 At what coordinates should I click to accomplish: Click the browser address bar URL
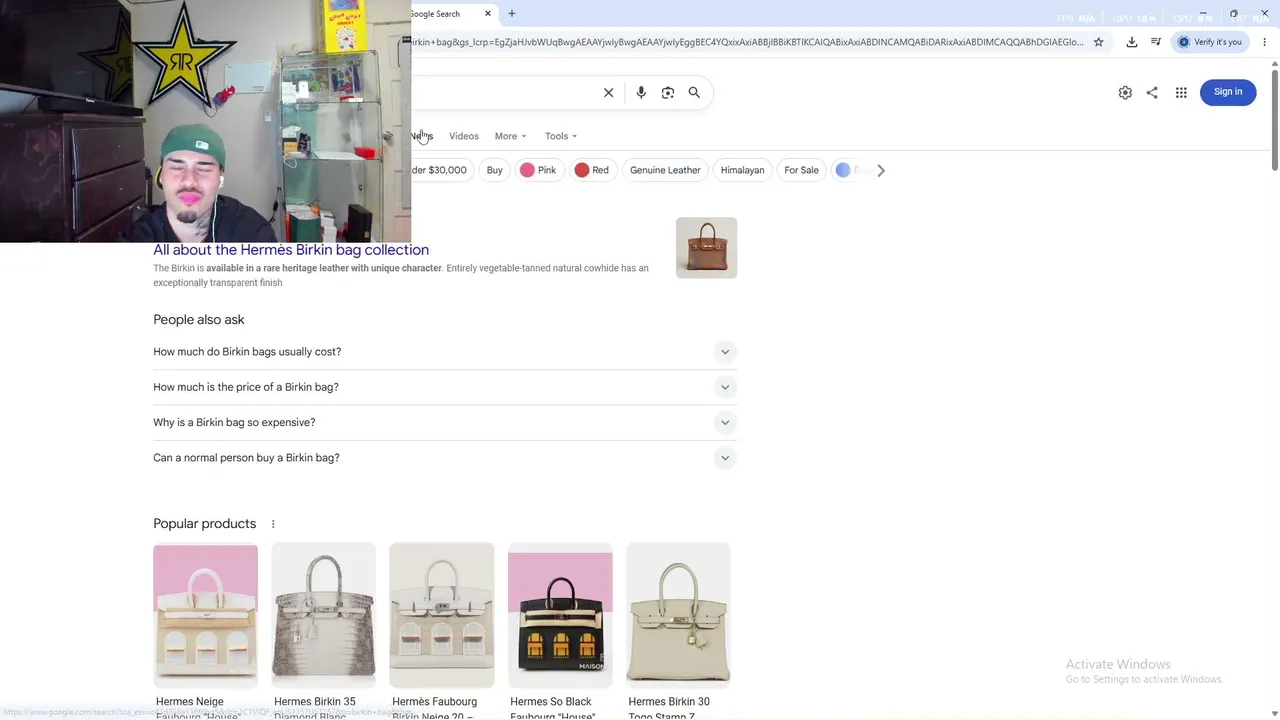(x=747, y=42)
